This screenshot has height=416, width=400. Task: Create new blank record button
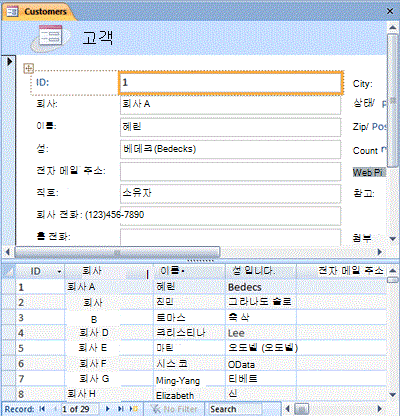coord(134,409)
